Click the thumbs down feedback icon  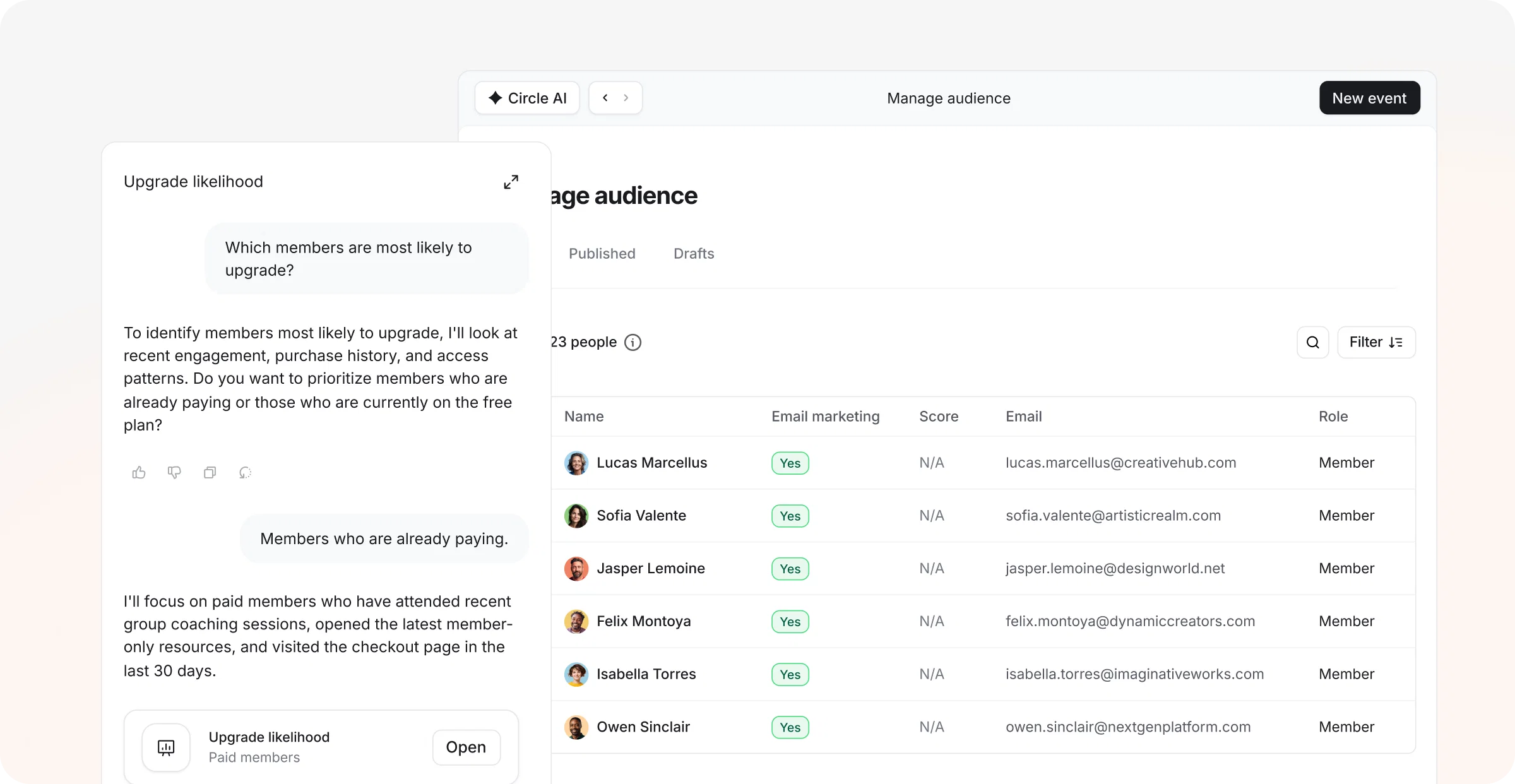coord(174,472)
